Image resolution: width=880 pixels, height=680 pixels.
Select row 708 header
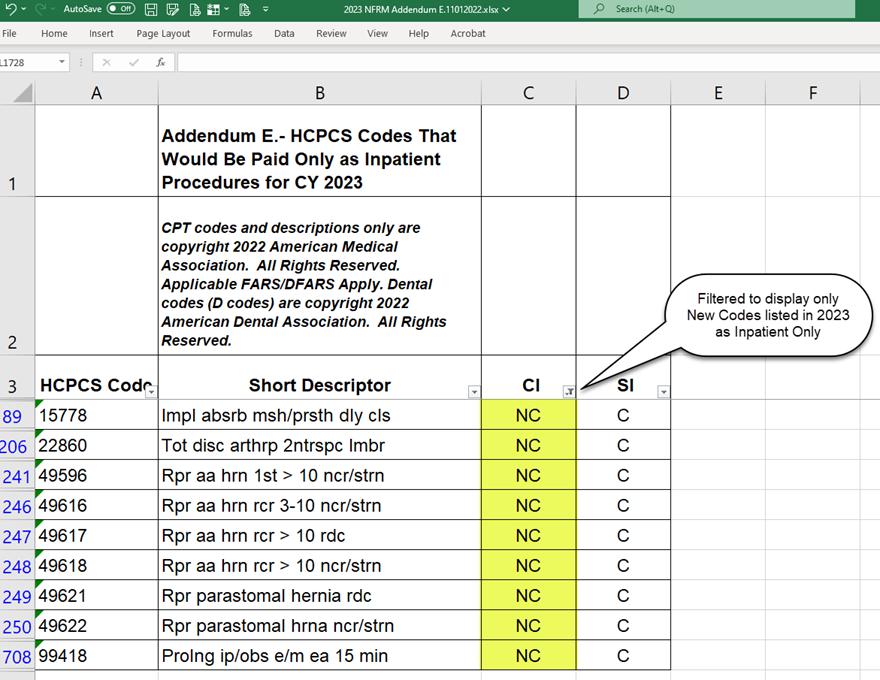coord(17,655)
